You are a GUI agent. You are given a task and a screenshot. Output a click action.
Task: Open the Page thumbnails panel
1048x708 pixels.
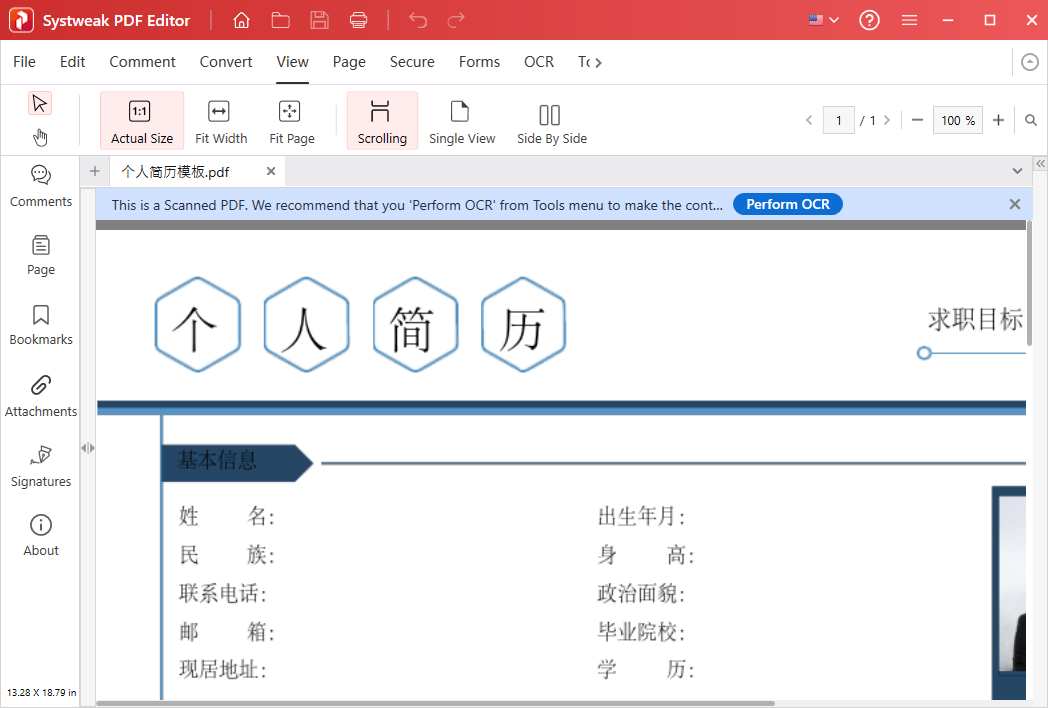point(40,256)
